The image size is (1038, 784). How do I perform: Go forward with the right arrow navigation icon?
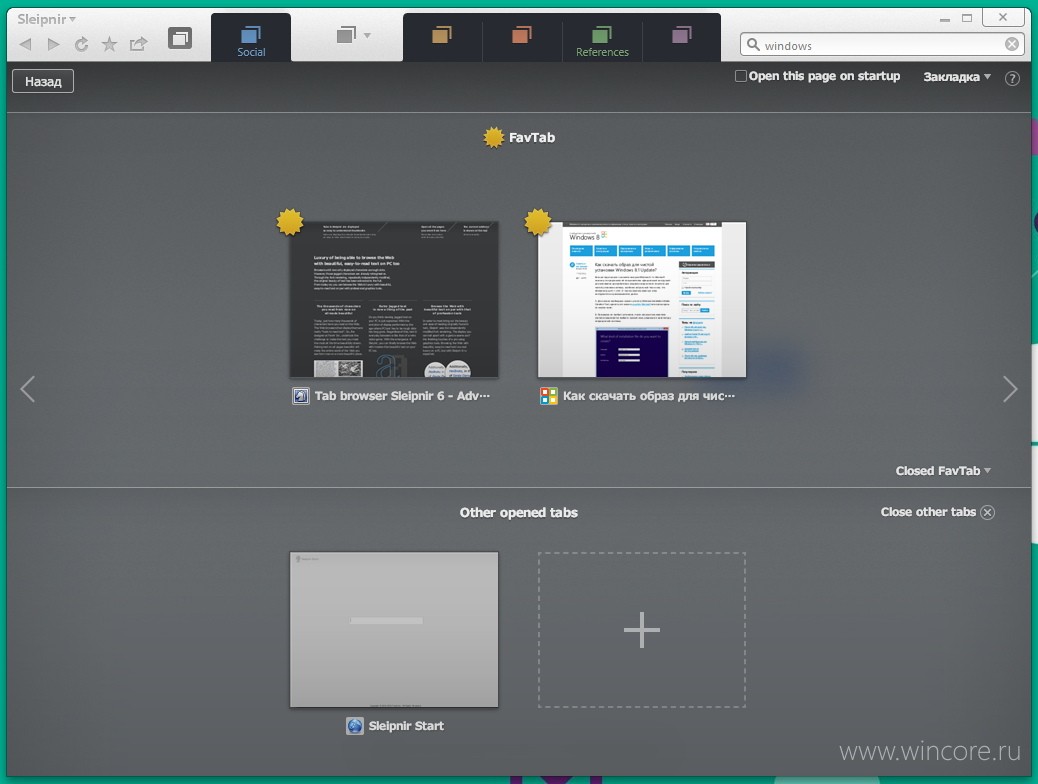pyautogui.click(x=54, y=44)
